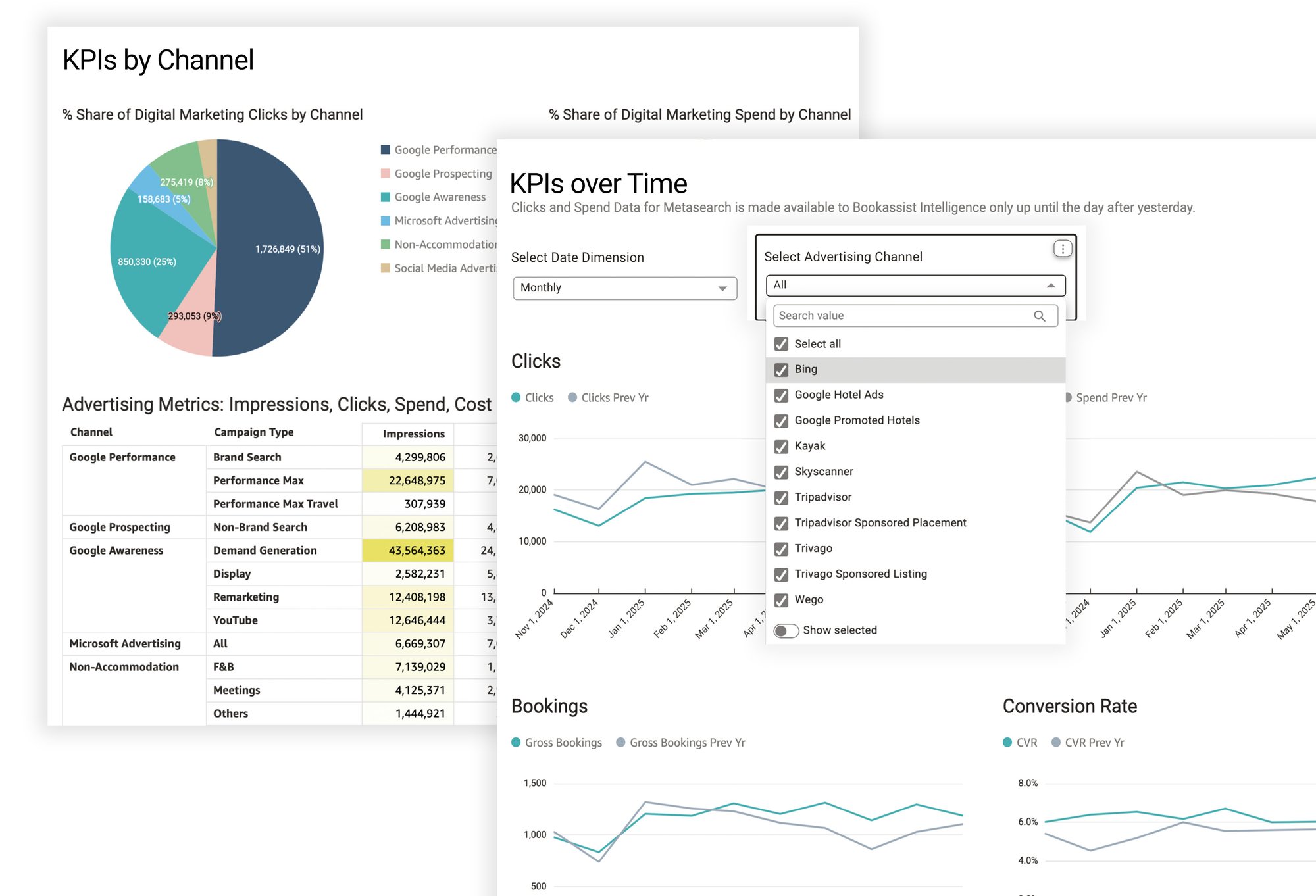Screen dimensions: 1316x896
Task: Toggle the Select all checkbox
Action: coord(781,344)
